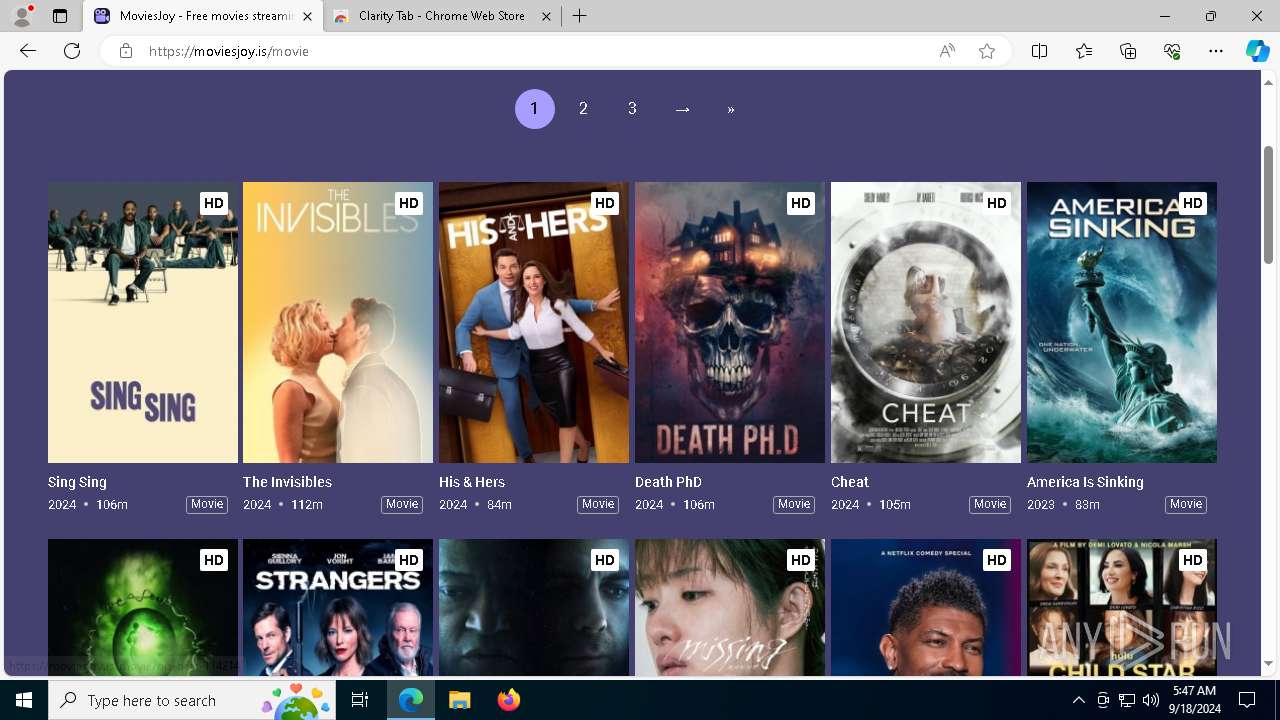Open the Windows Start menu
Viewport: 1280px width, 720px height.
[24, 700]
